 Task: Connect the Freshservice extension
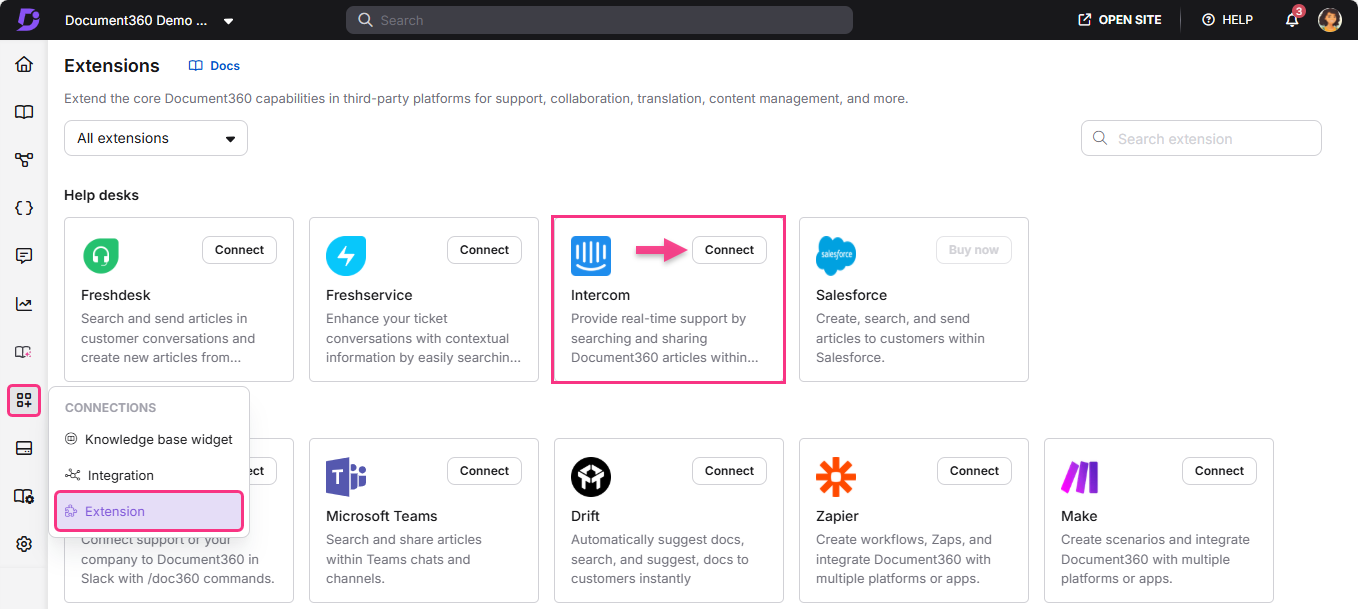pyautogui.click(x=484, y=250)
